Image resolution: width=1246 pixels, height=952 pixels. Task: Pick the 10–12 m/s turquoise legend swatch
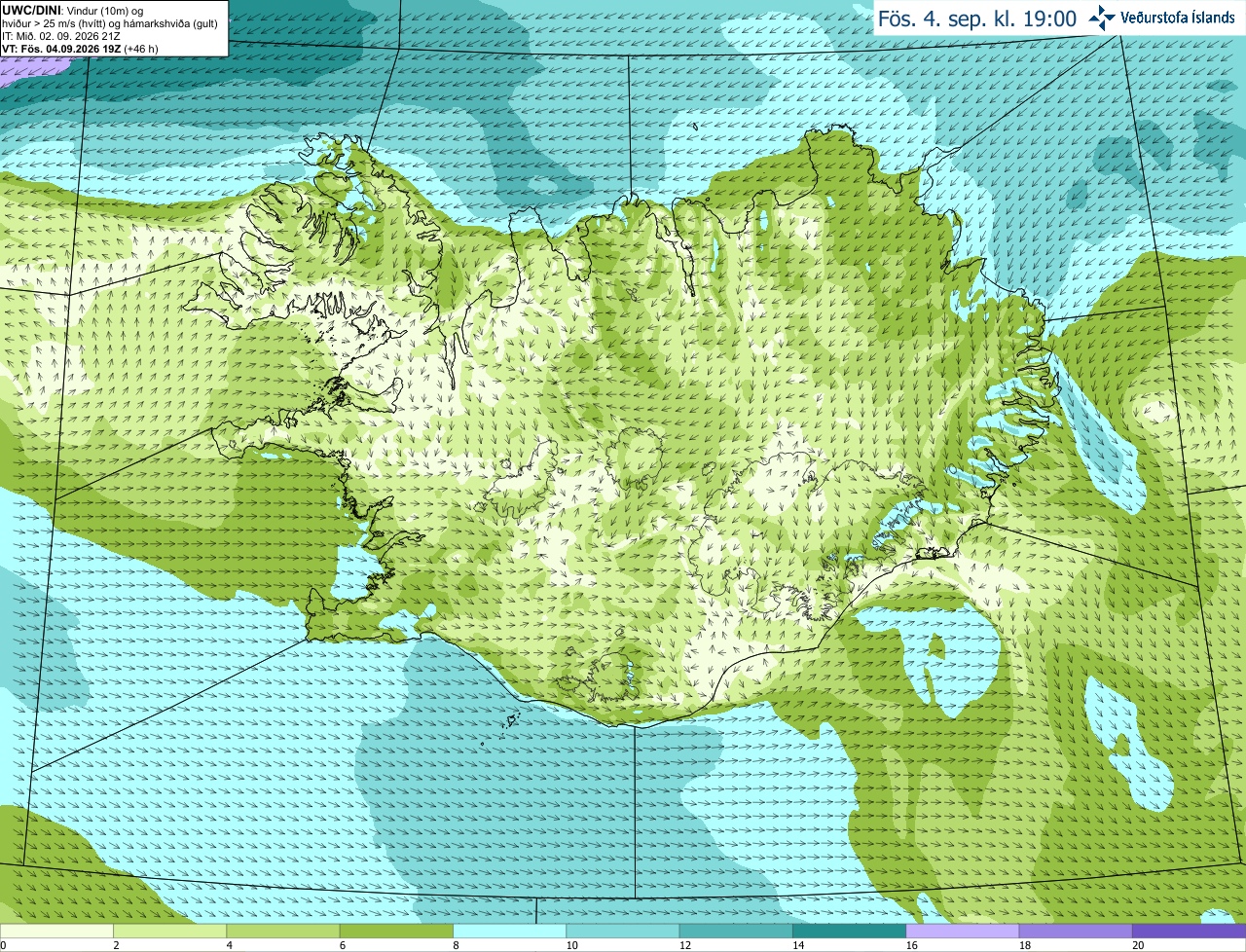point(623,931)
